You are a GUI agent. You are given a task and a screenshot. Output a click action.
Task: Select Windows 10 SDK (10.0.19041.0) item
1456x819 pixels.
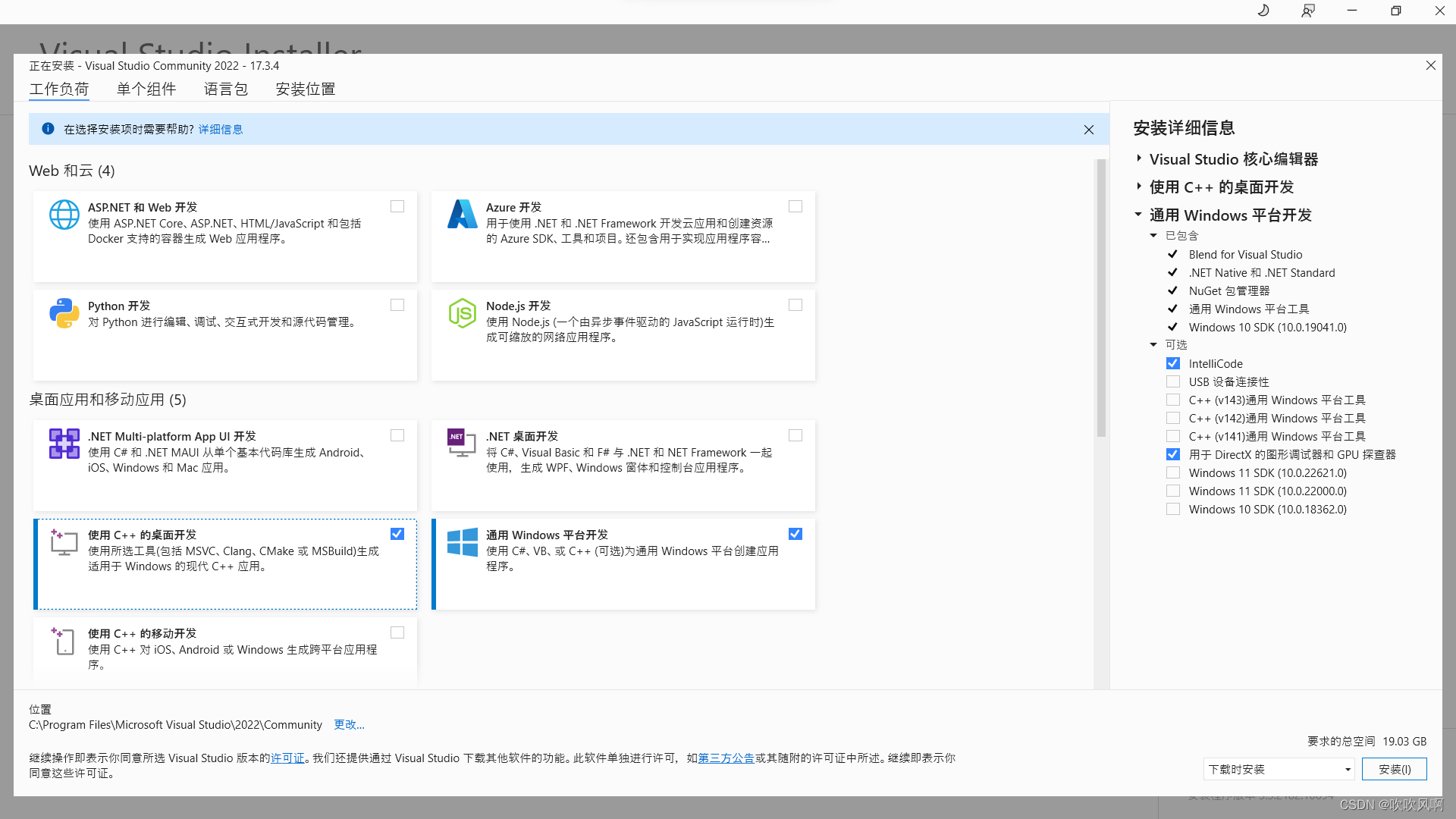click(x=1268, y=328)
